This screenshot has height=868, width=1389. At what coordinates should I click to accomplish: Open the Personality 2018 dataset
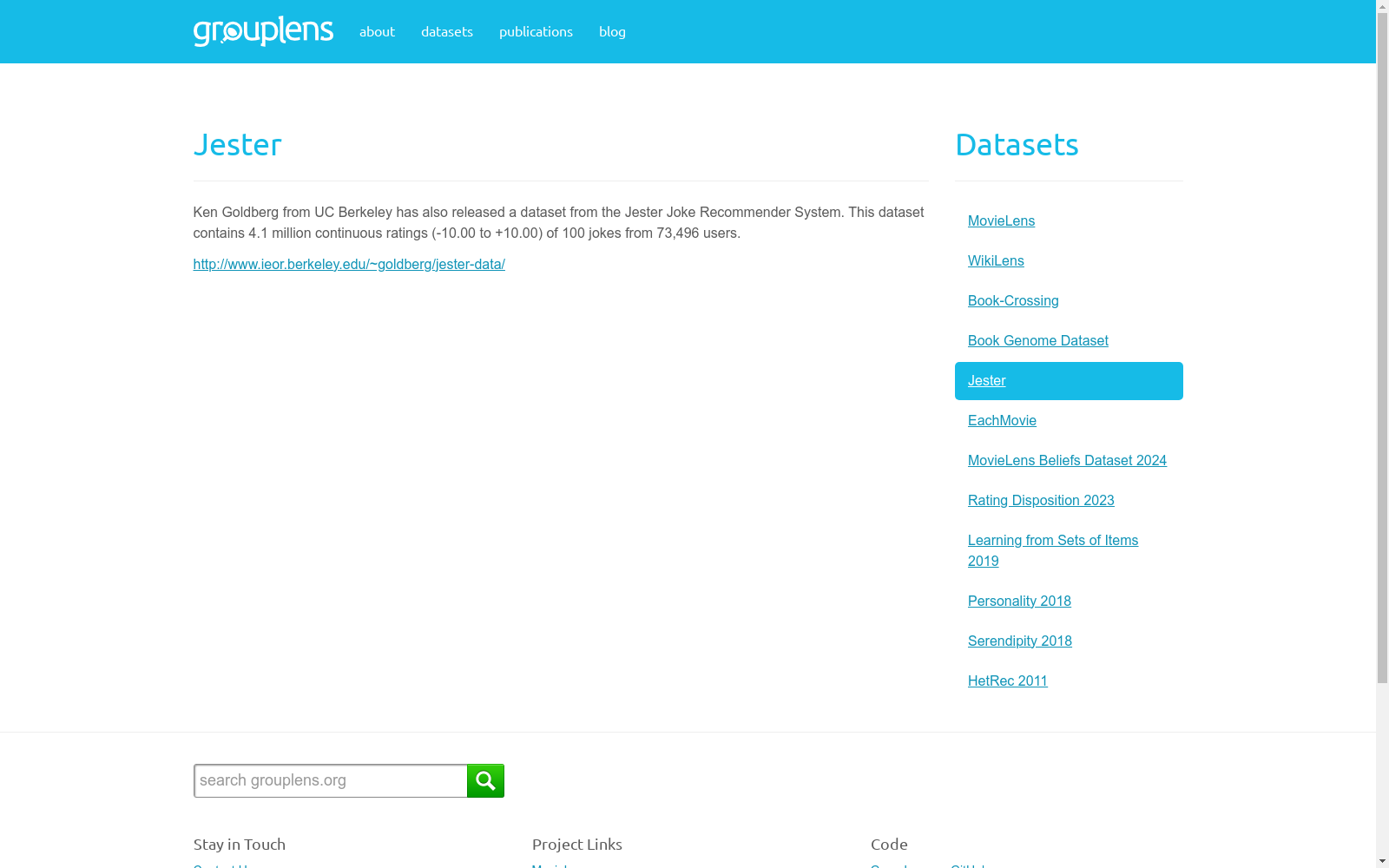click(1019, 601)
